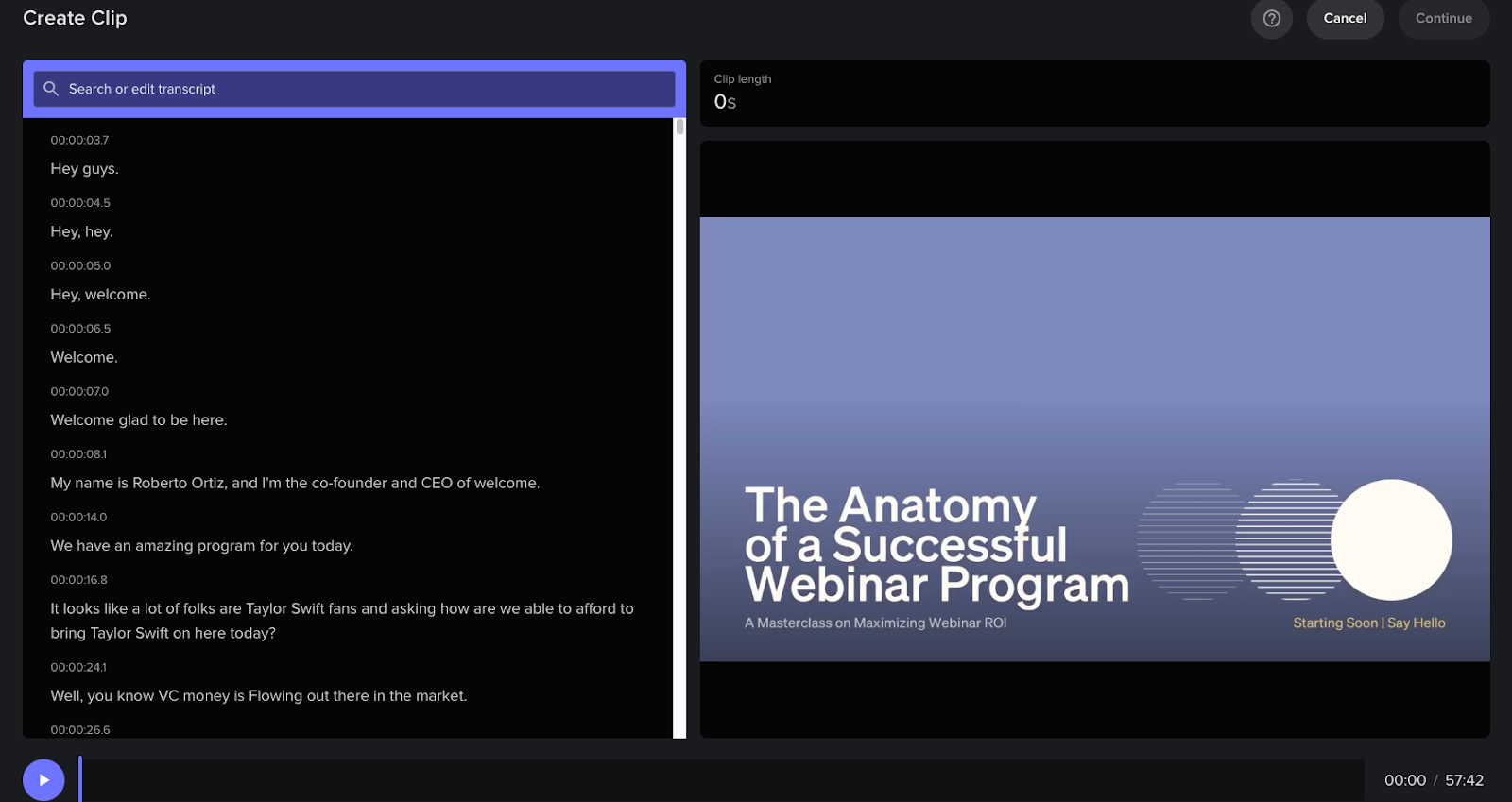Click timestamp 00:00:24.1
Screen dimensions: 1512x802
point(78,667)
